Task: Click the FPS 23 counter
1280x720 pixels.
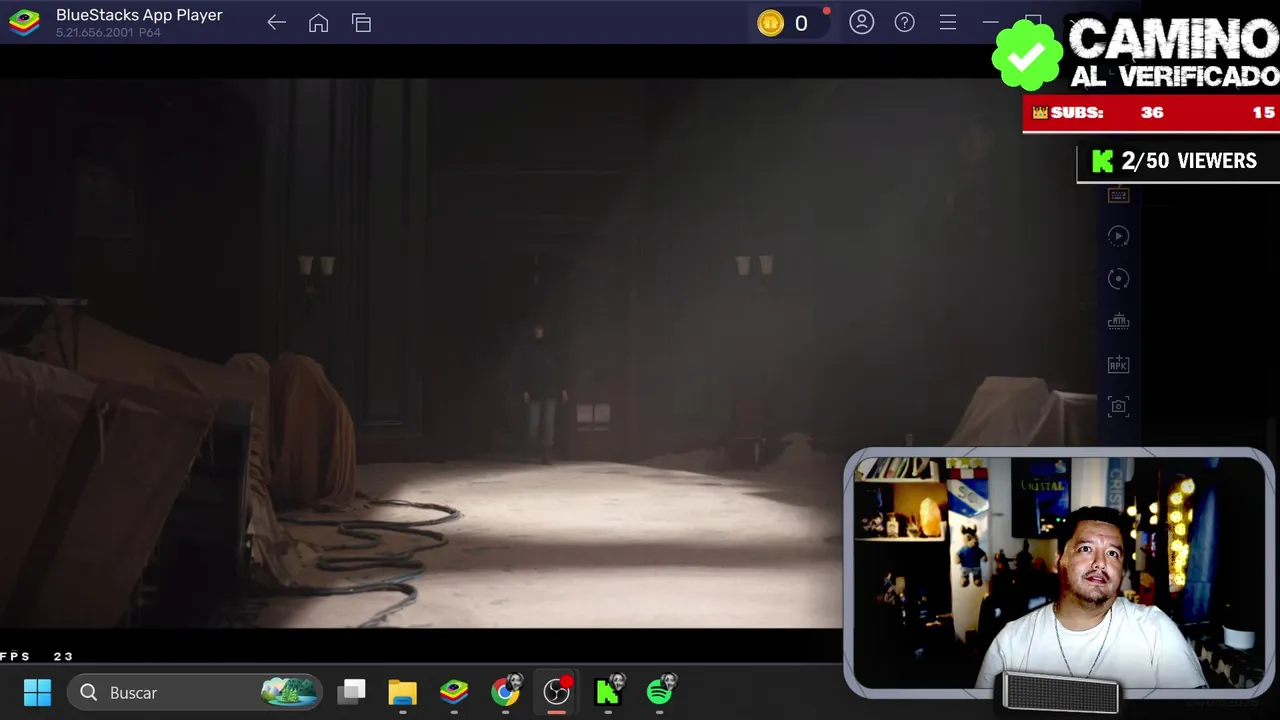Action: pyautogui.click(x=37, y=657)
